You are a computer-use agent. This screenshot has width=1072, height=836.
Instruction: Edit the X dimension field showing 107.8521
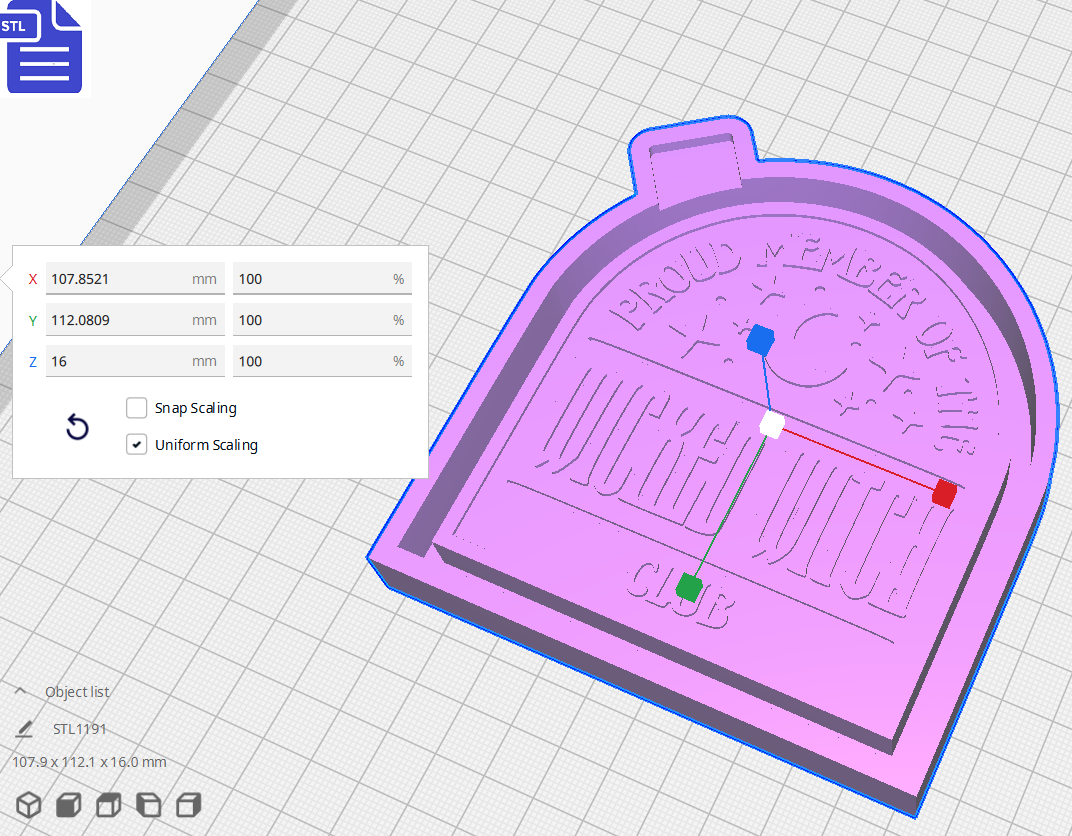coord(135,278)
